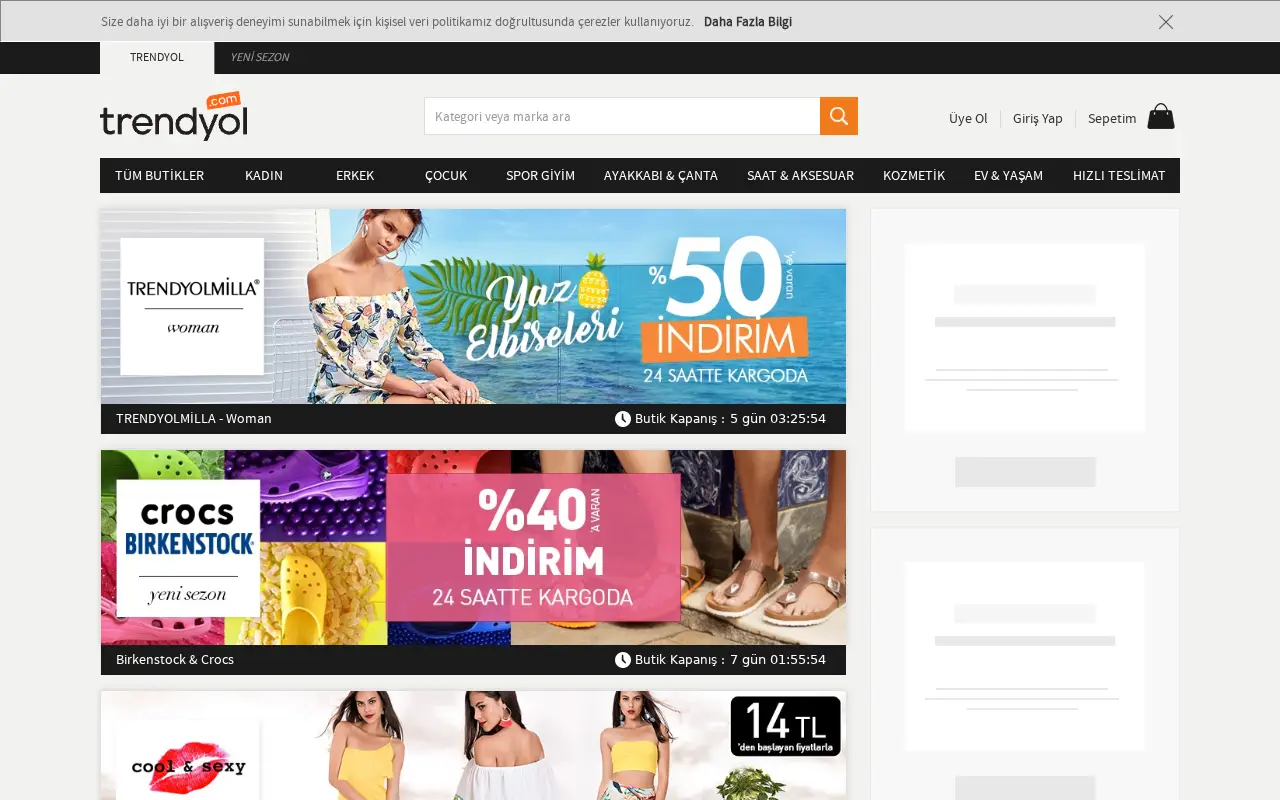The height and width of the screenshot is (800, 1280).
Task: Click the Giriş Yap link
Action: point(1038,118)
